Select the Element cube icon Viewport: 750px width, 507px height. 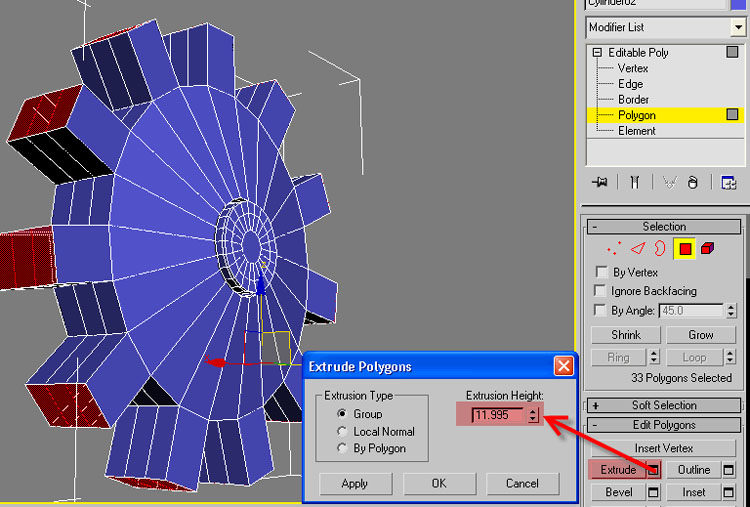click(708, 247)
